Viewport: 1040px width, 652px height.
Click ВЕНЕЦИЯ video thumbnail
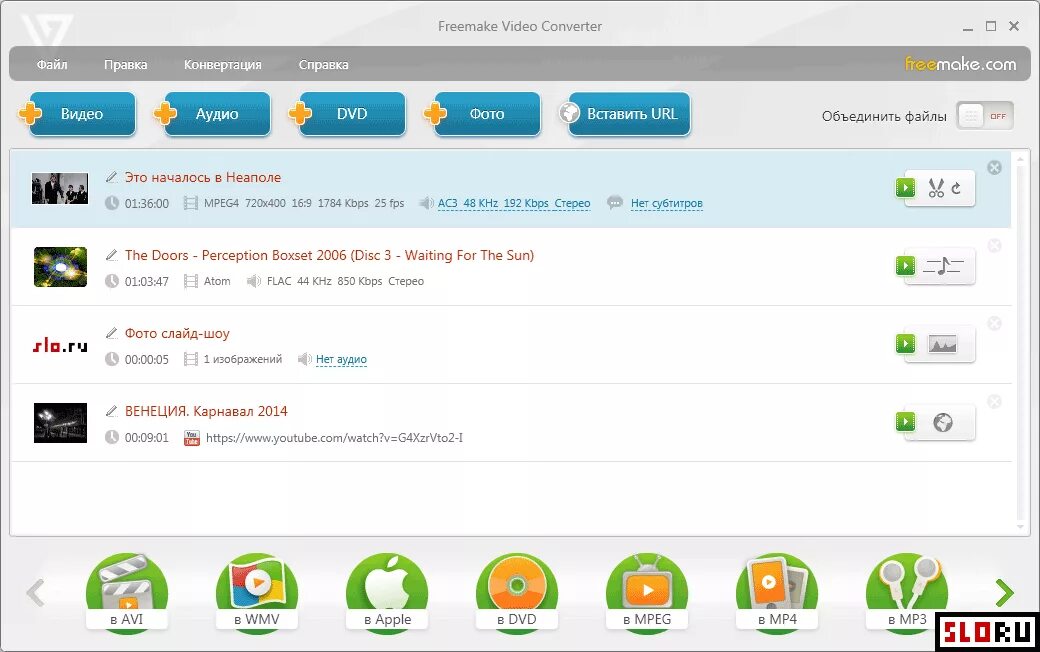(60, 423)
